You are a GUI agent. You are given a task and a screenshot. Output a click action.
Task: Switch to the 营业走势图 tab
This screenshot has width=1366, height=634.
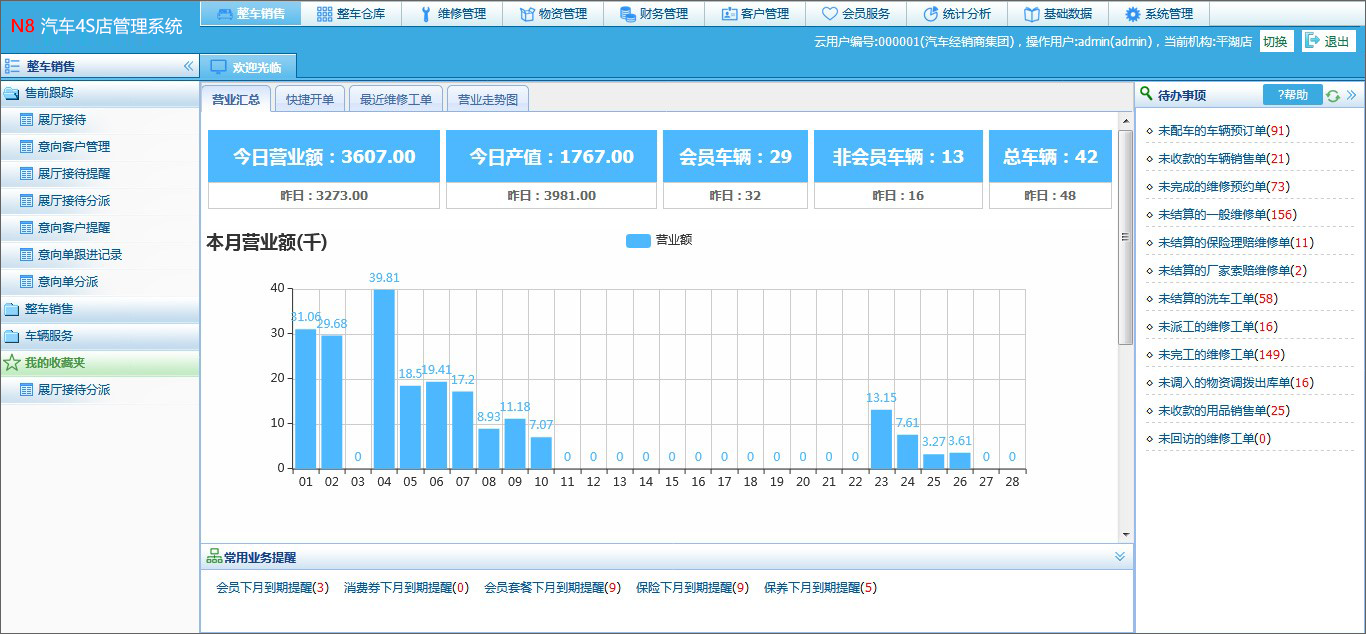[x=488, y=99]
